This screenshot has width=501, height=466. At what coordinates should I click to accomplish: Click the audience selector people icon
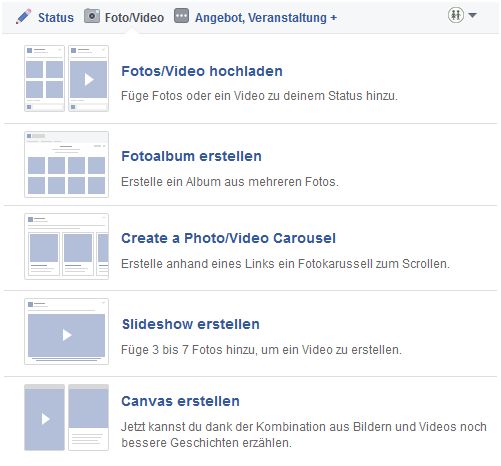456,15
